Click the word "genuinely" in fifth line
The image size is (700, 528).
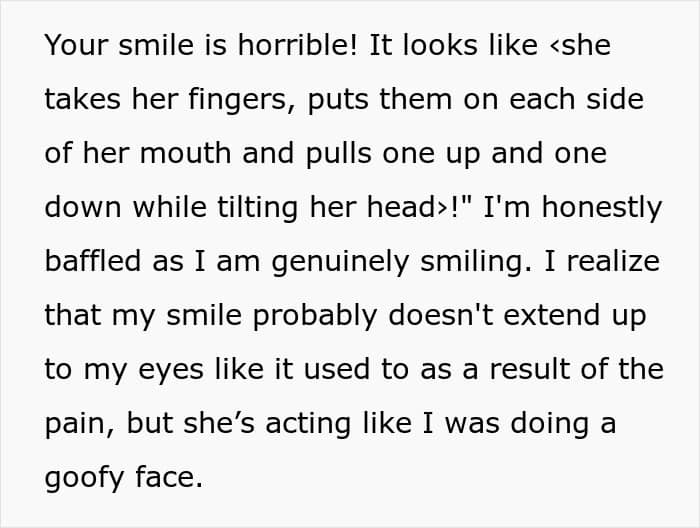tap(340, 263)
